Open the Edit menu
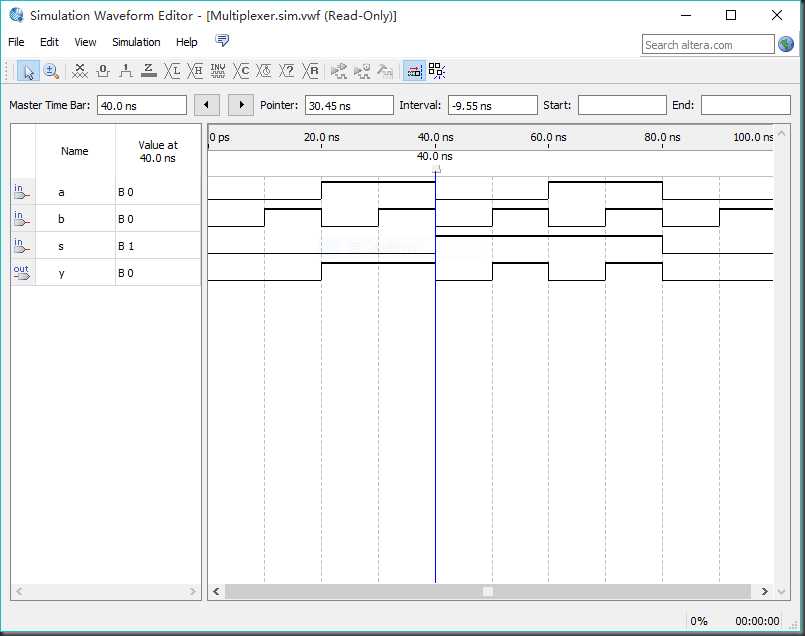The image size is (805, 636). pos(49,42)
